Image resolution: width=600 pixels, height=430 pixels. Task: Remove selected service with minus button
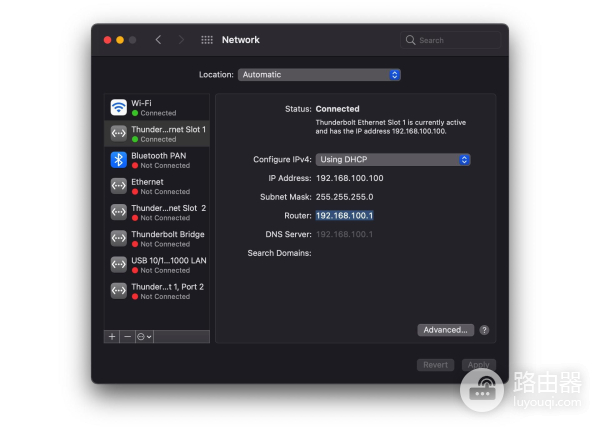coord(127,337)
